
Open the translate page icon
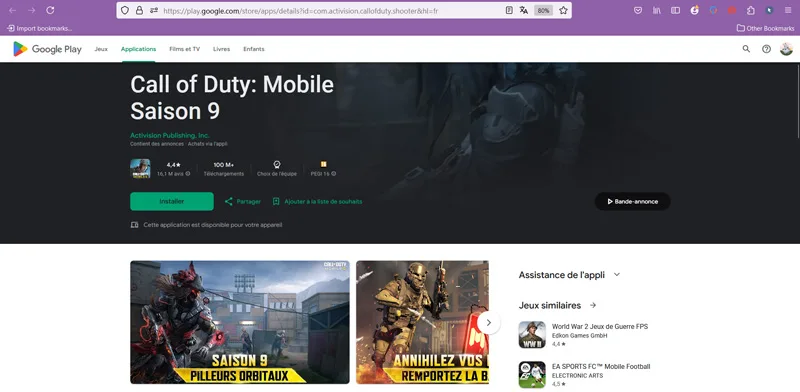coord(523,10)
